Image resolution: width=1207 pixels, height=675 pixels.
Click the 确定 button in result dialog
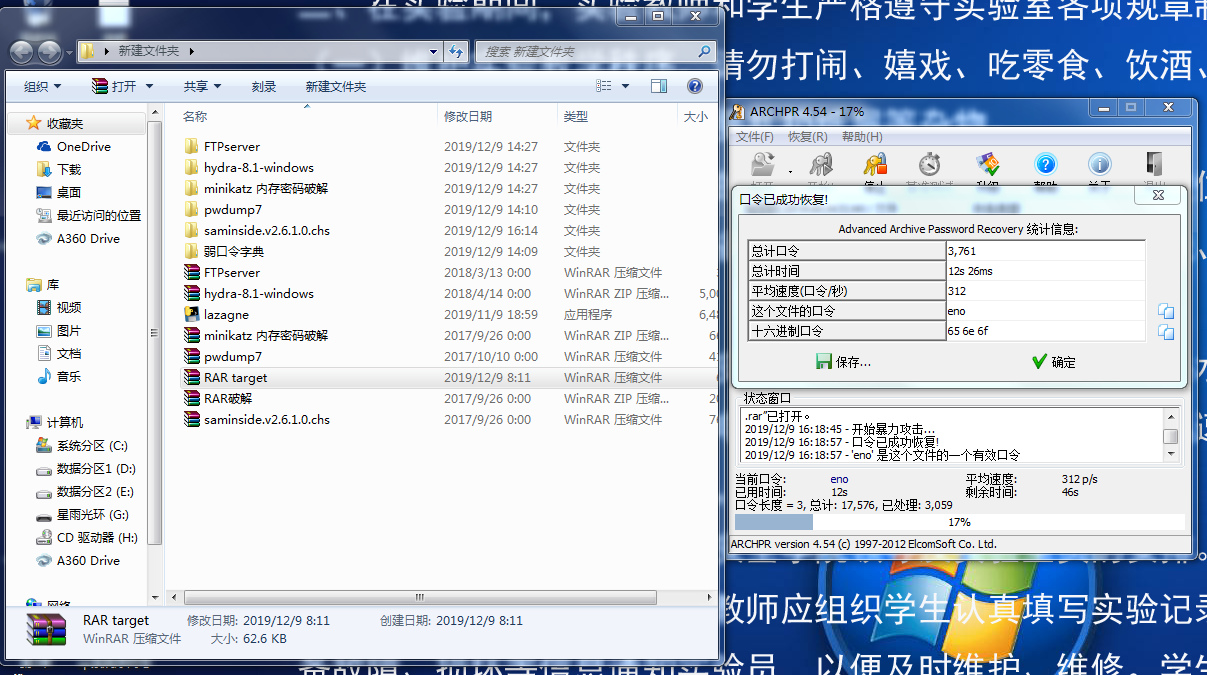tap(1054, 362)
